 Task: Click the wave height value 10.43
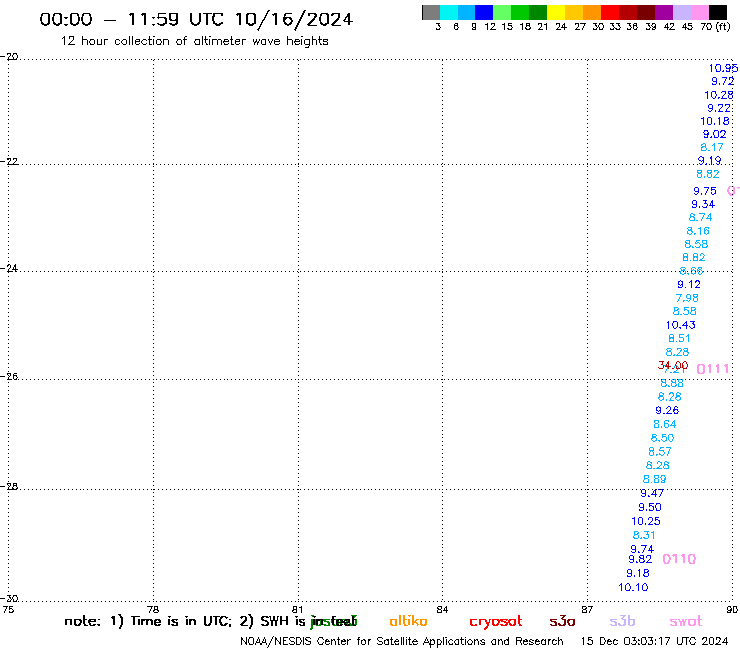(681, 325)
